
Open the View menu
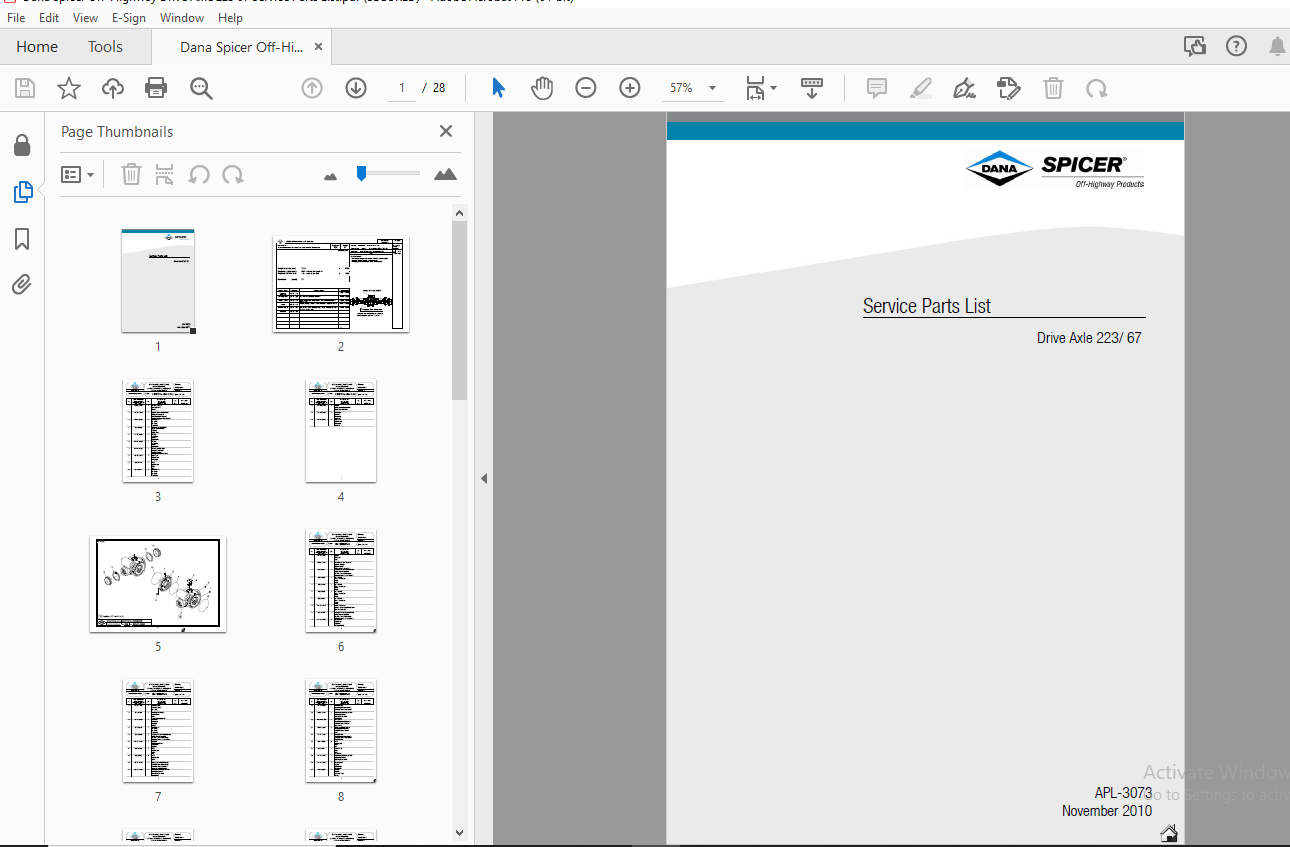(86, 18)
